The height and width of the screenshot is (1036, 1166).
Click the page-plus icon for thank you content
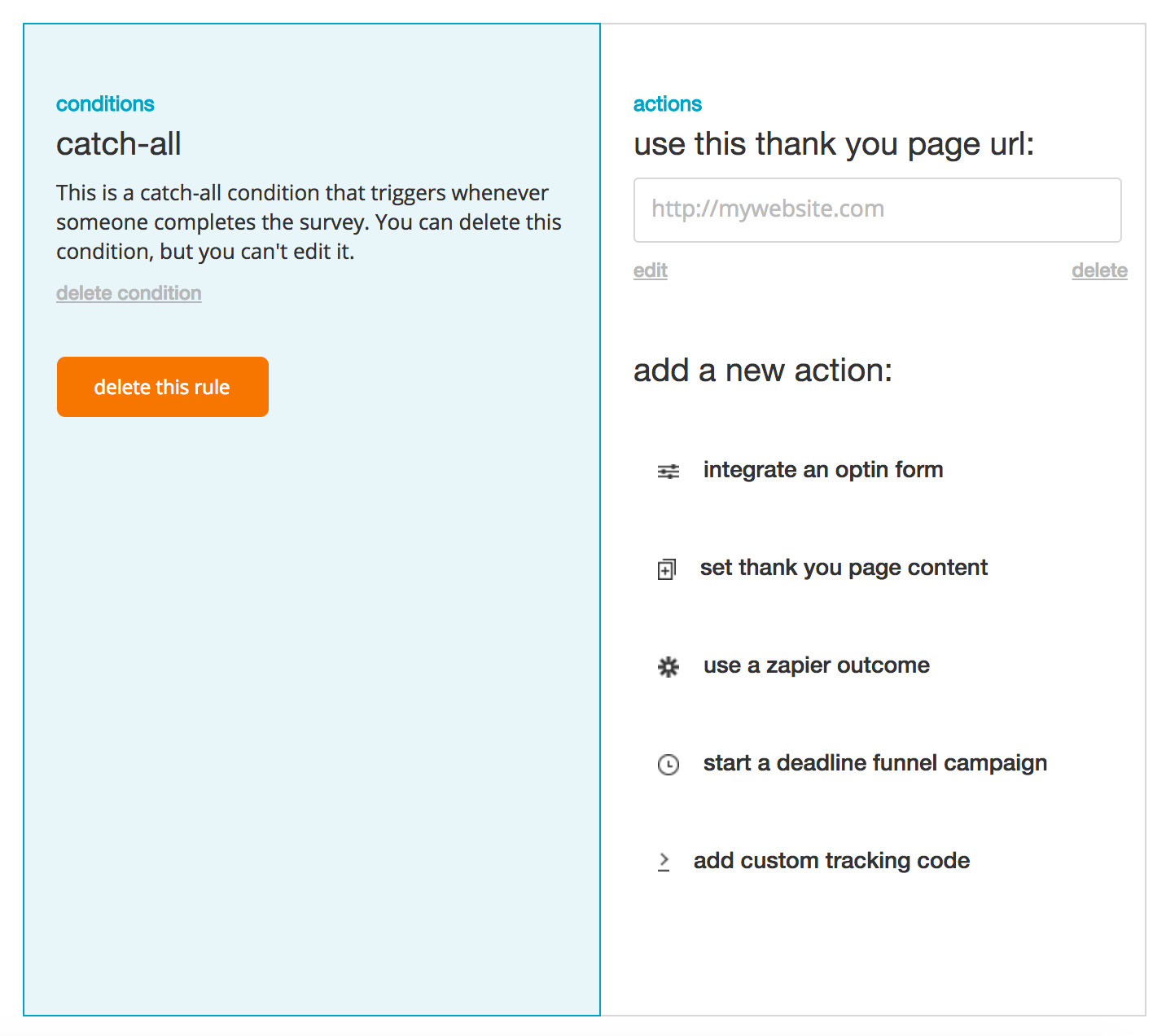click(667, 569)
